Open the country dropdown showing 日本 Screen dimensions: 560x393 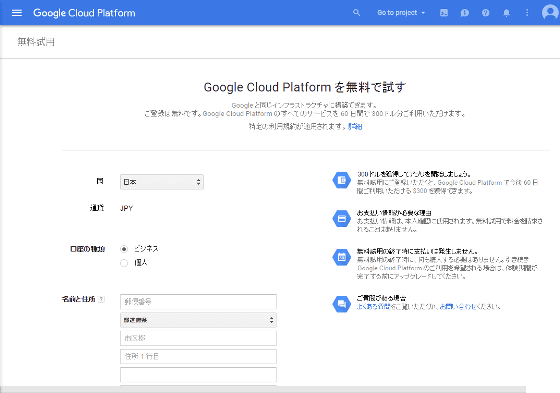pyautogui.click(x=162, y=182)
